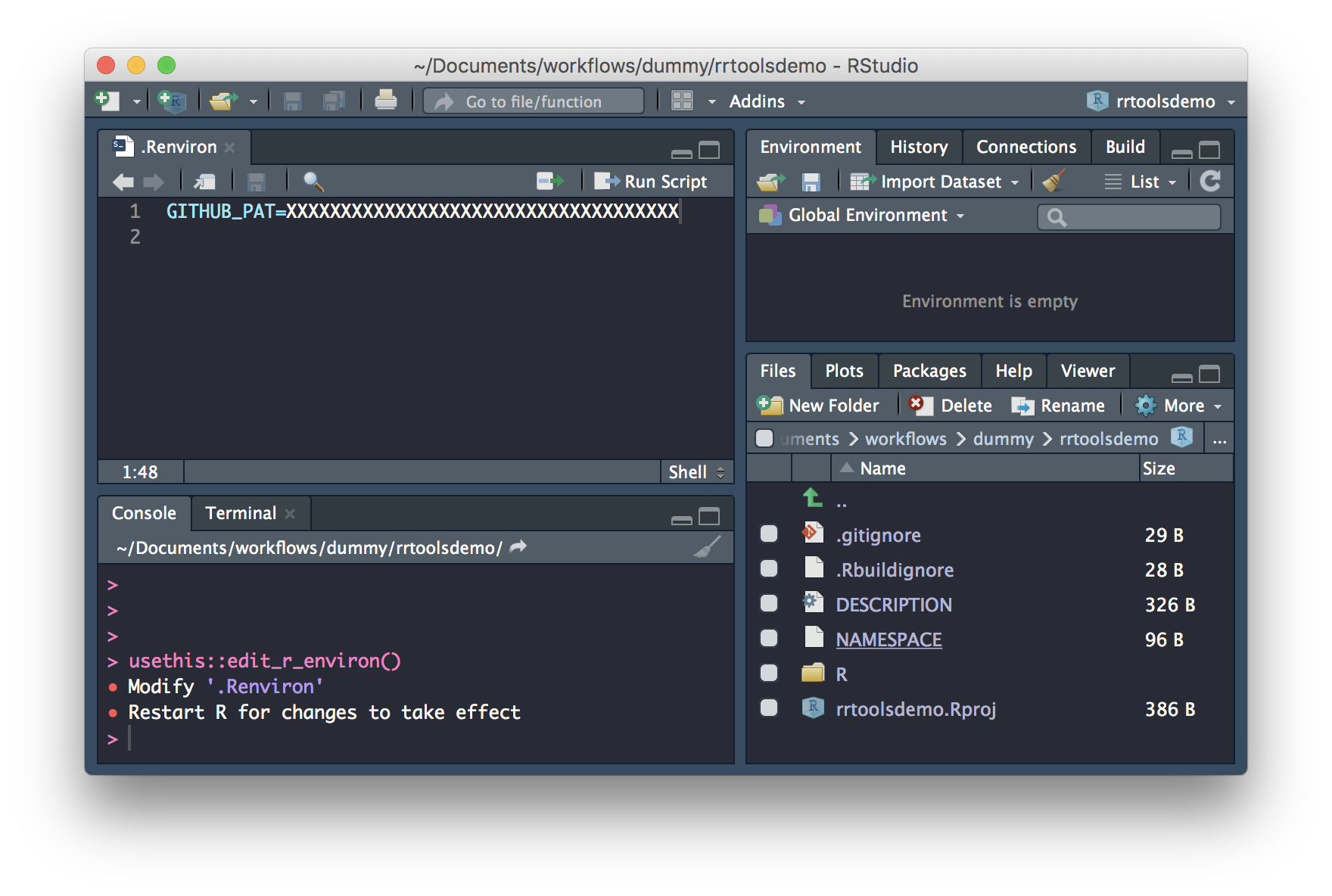This screenshot has width=1332, height=896.
Task: Open the Addins dropdown
Action: pyautogui.click(x=767, y=101)
